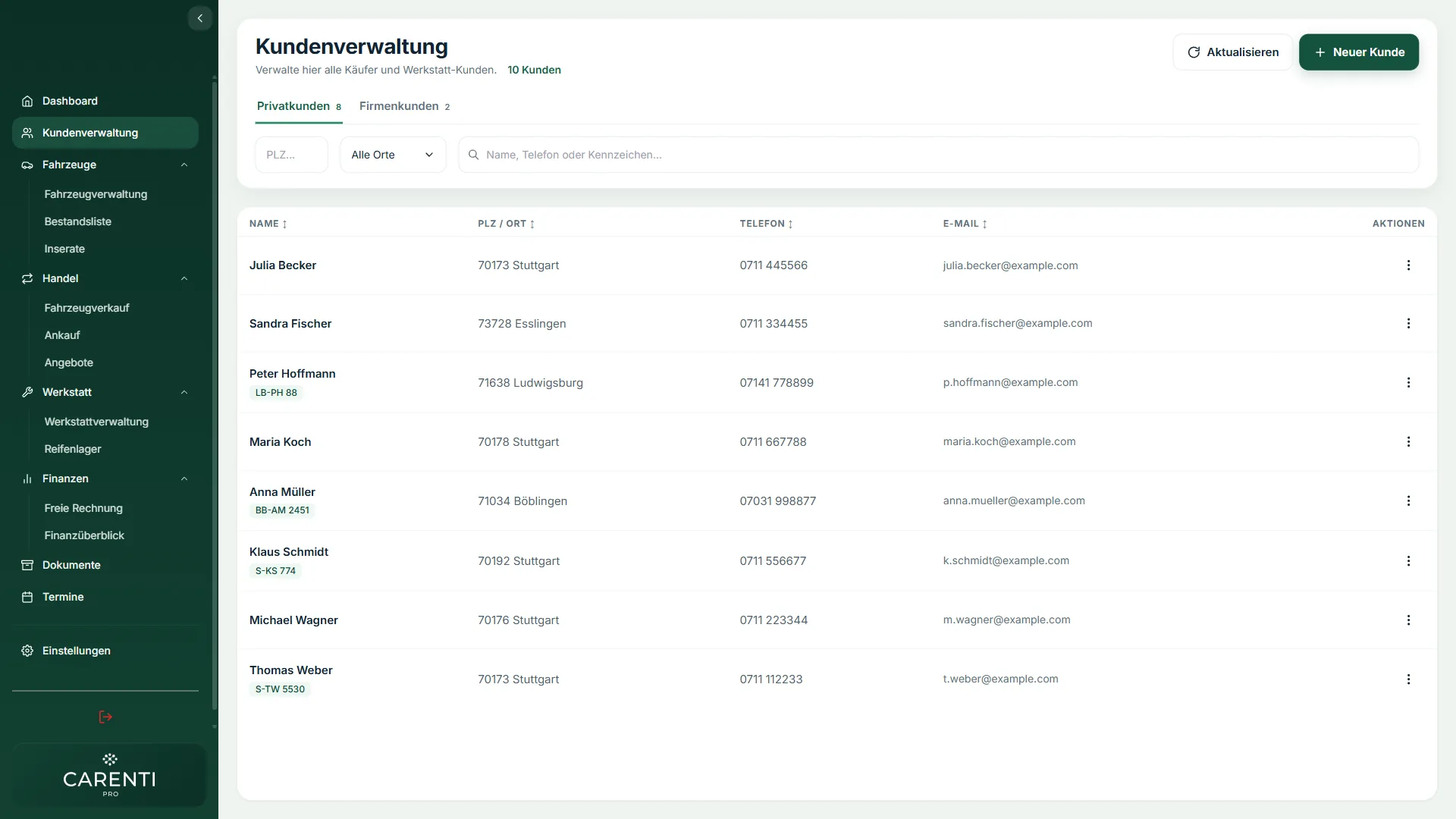
Task: Click license plate tag BB-AM 2451
Action: point(282,510)
